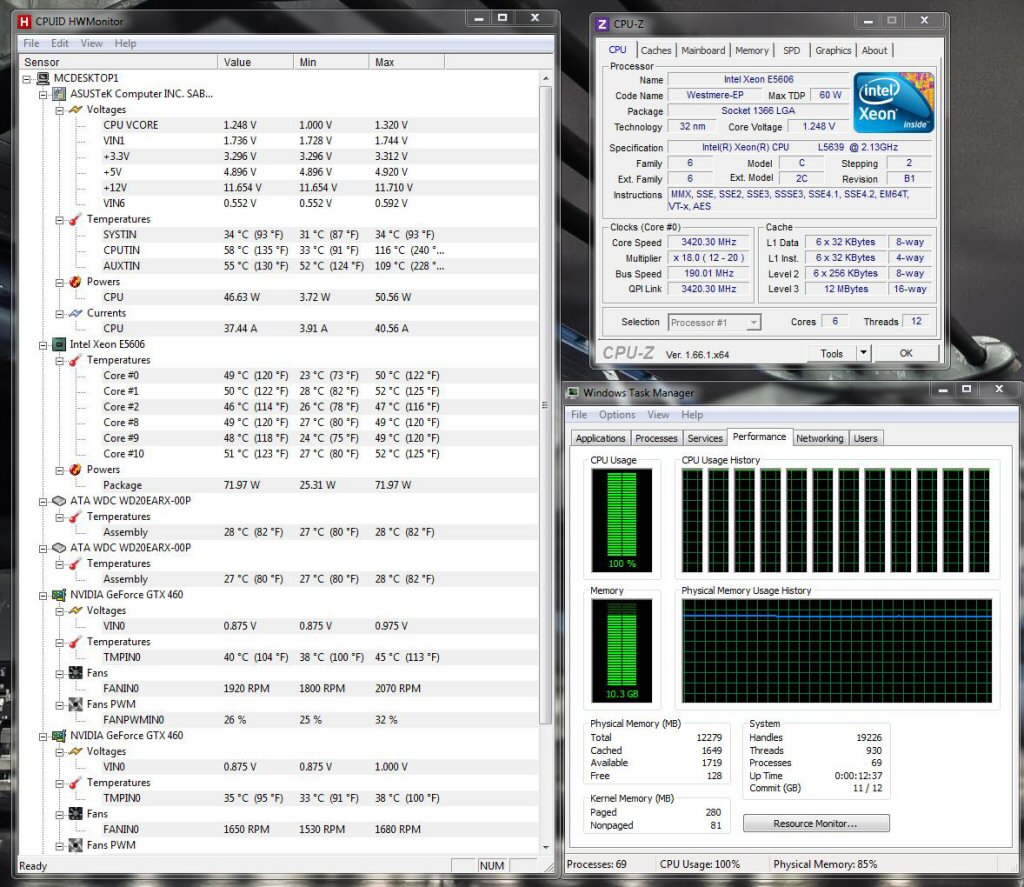This screenshot has width=1024, height=887.
Task: Click the Fans icon above FANIN0 1920 RPM
Action: pos(76,673)
